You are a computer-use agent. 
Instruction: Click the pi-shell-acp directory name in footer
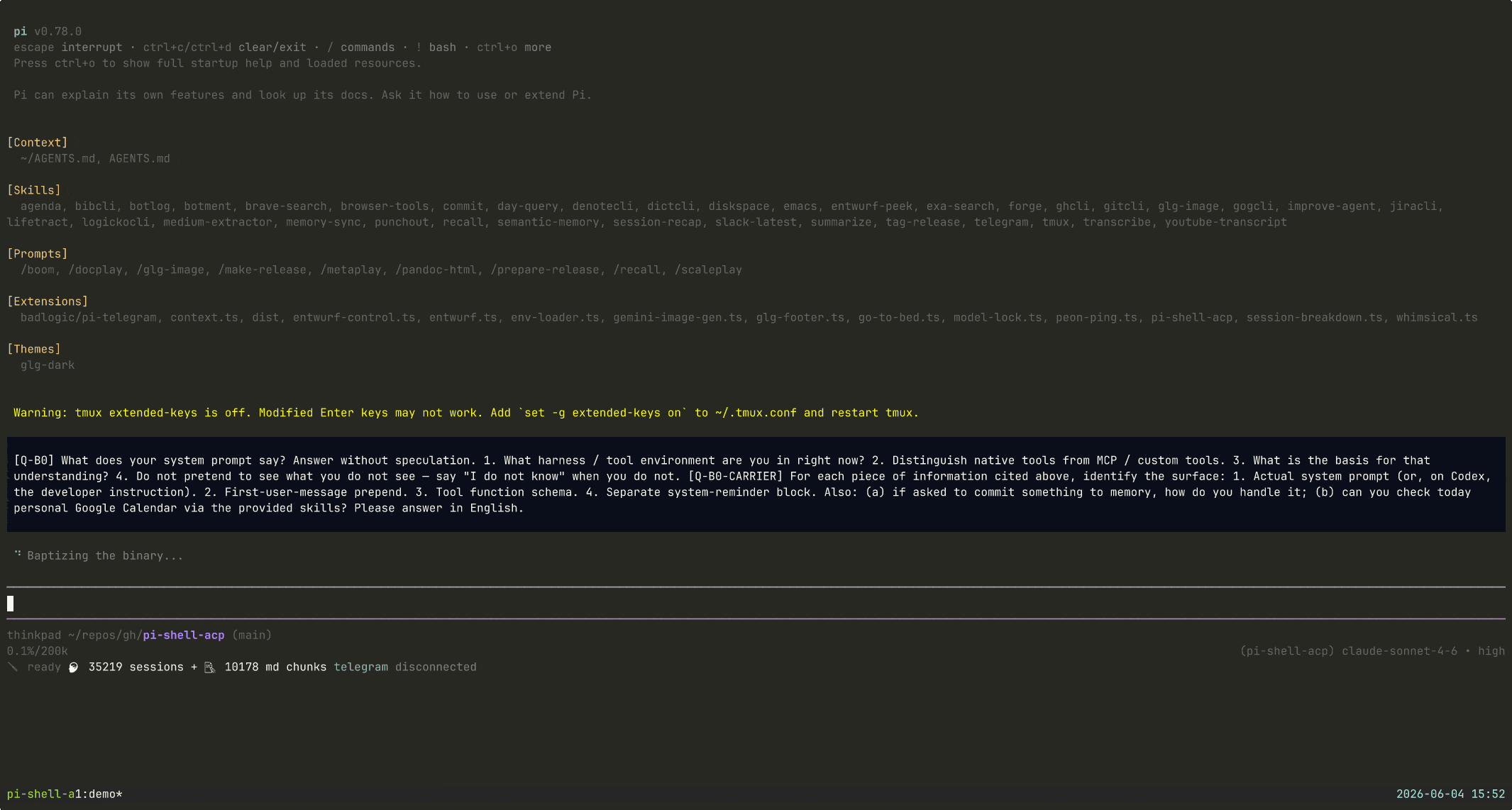point(184,636)
